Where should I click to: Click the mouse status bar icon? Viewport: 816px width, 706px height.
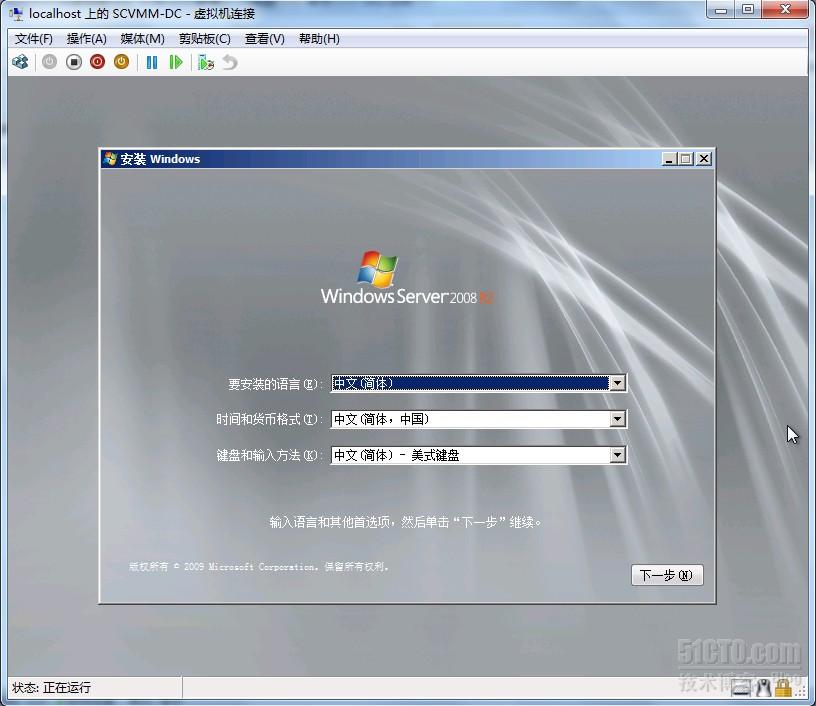tap(763, 688)
